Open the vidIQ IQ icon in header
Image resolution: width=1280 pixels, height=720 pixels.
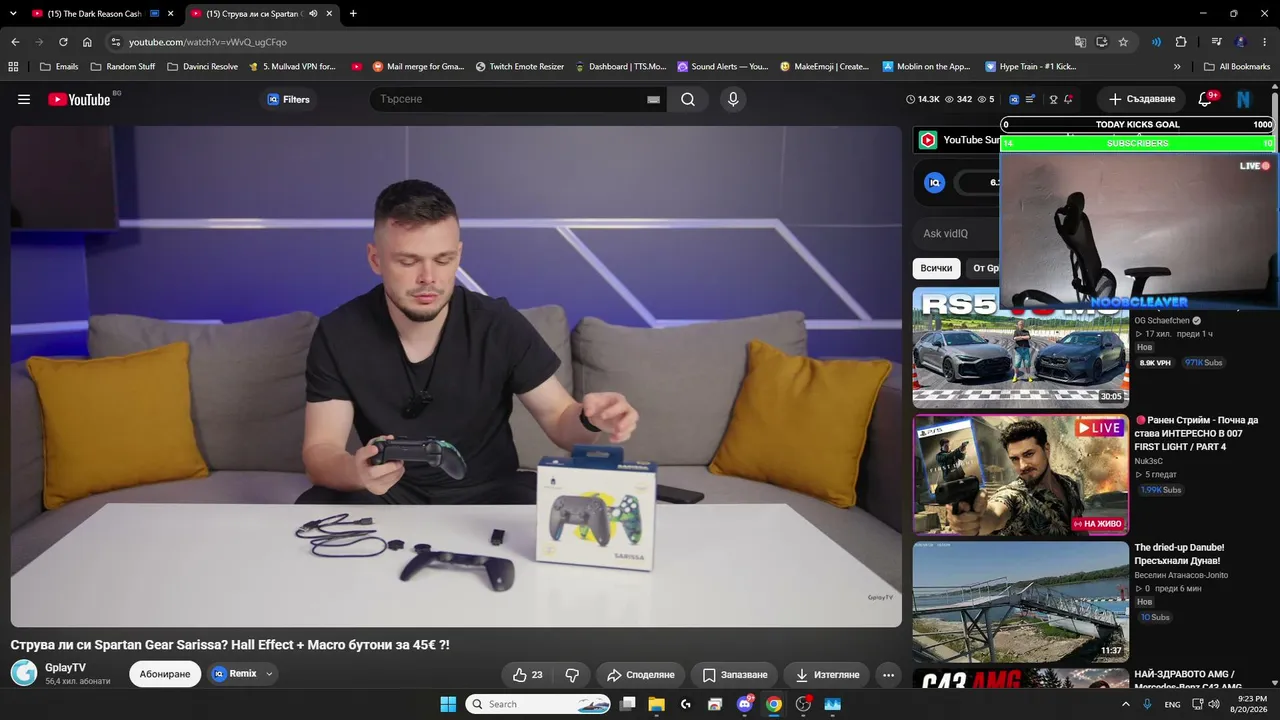[x=1014, y=99]
